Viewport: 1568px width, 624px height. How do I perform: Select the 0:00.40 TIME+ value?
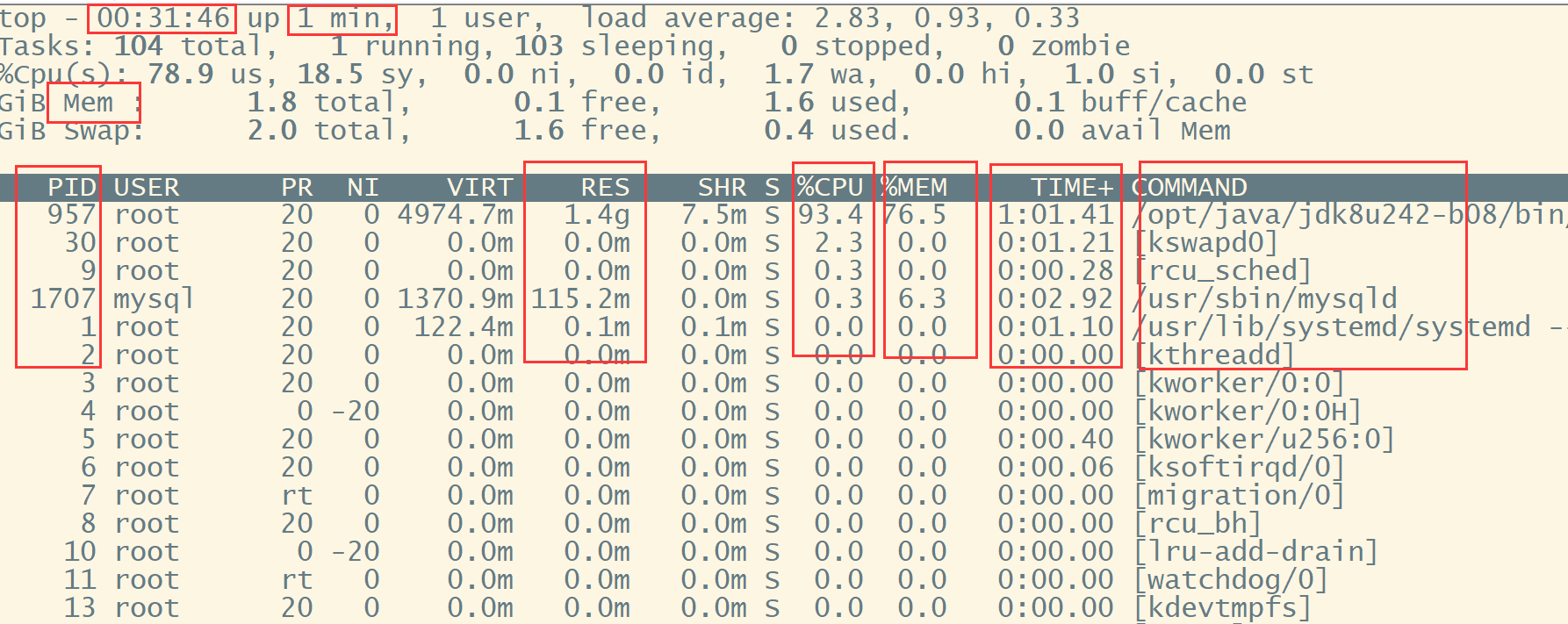pos(1055,439)
